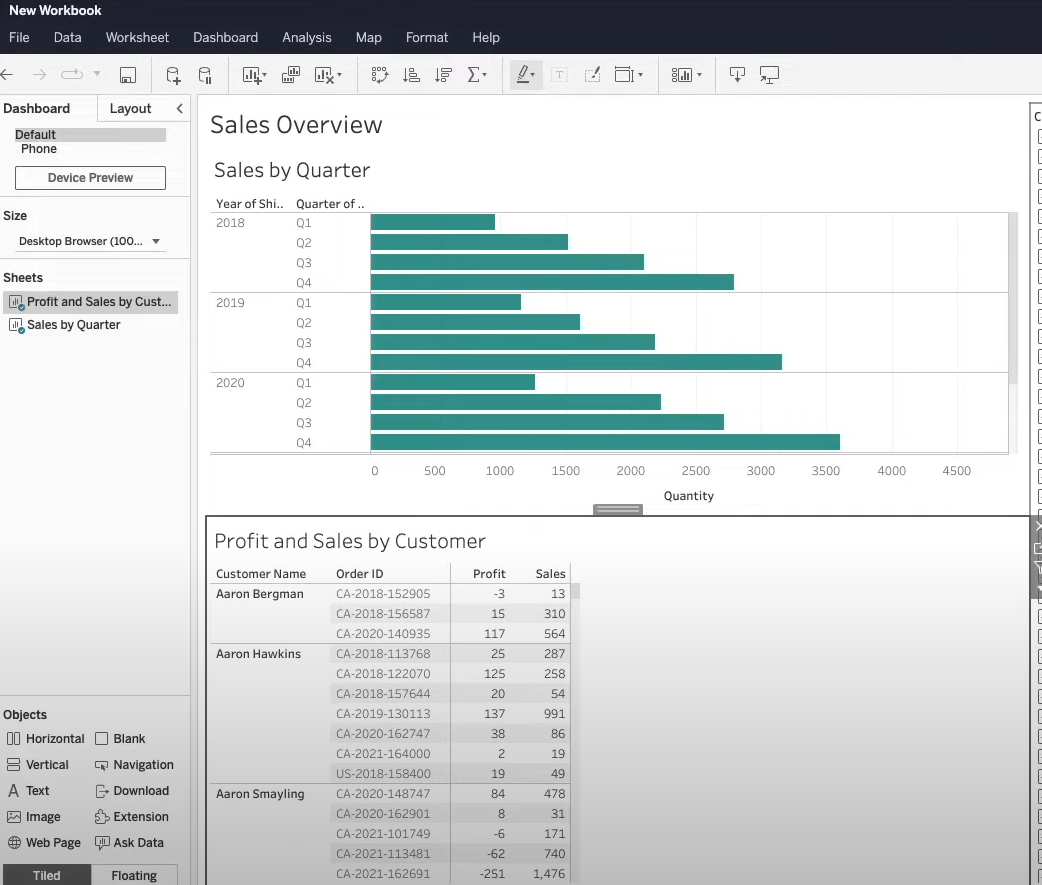Switch to Floating layout mode
This screenshot has width=1042, height=885.
[x=134, y=875]
